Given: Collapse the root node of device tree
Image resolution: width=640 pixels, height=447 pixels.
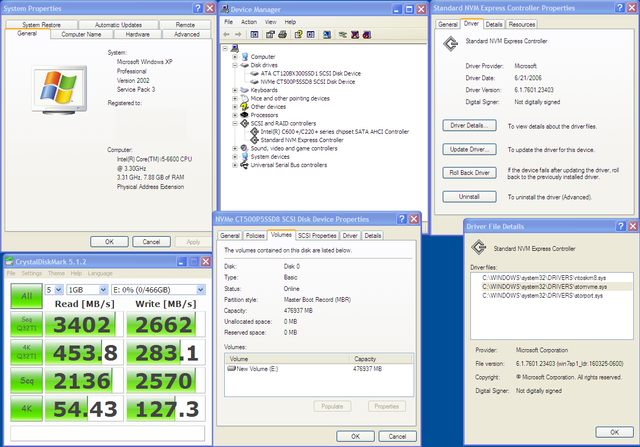Looking at the screenshot, I should tap(225, 48).
